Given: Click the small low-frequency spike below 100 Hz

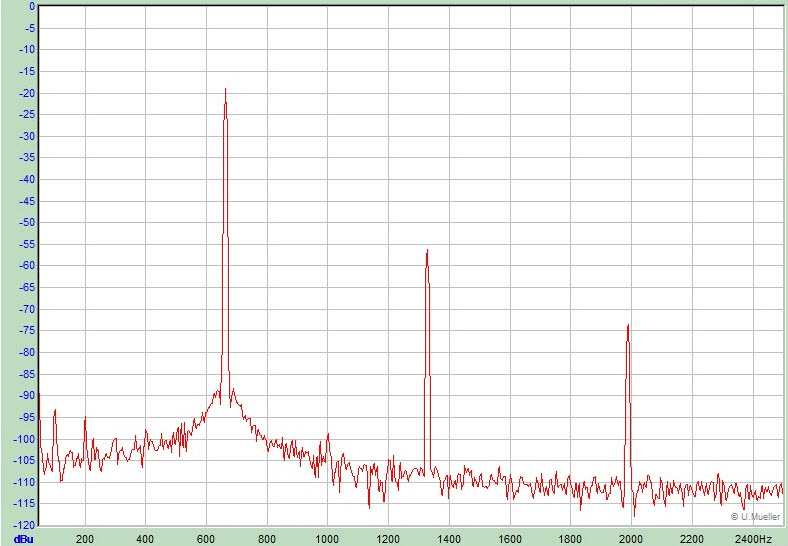Looking at the screenshot, I should [55, 411].
